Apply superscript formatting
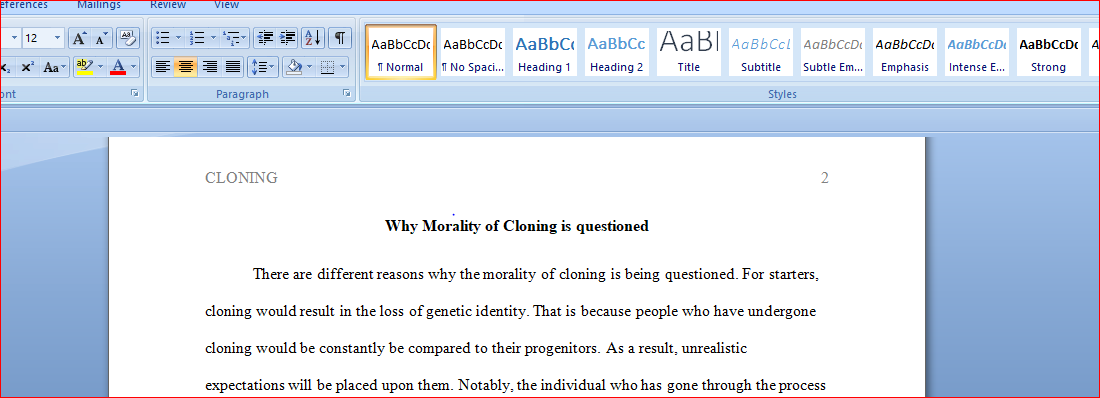1100x398 pixels. click(27, 67)
